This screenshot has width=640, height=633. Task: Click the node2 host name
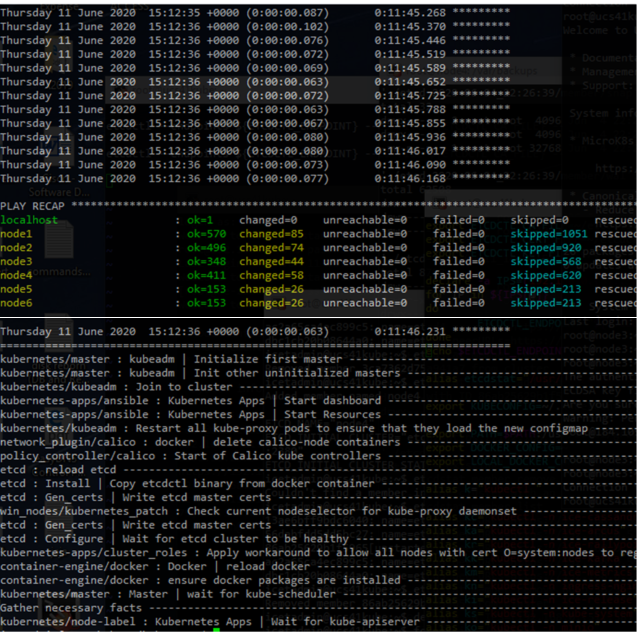click(x=16, y=248)
